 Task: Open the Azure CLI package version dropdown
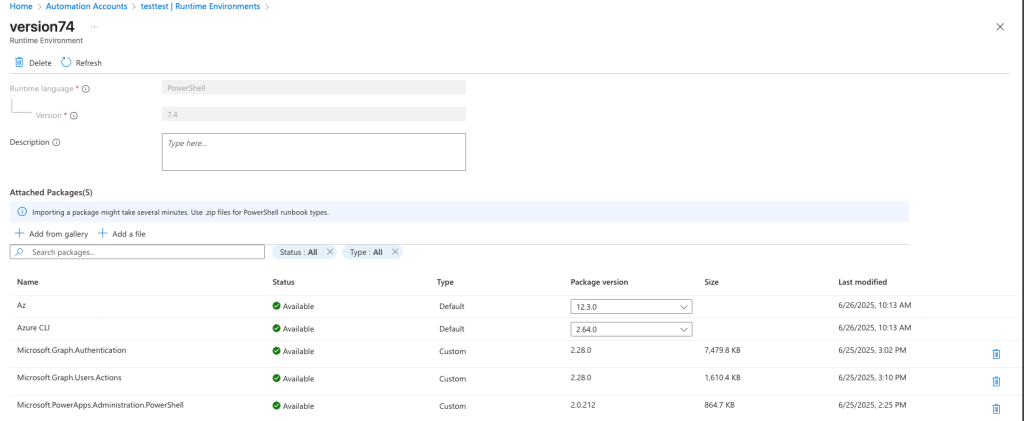[631, 329]
